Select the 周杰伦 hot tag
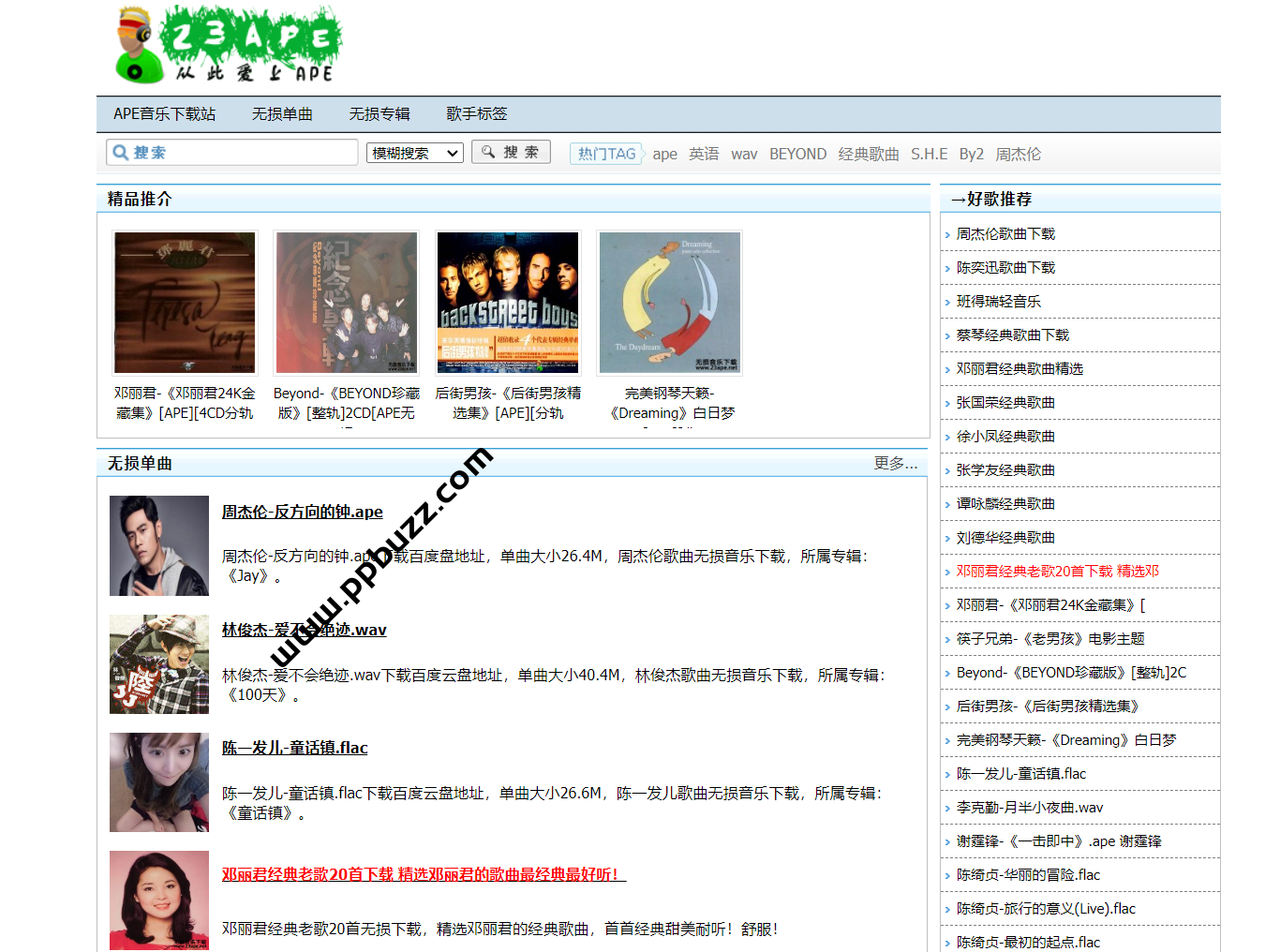The width and height of the screenshot is (1280, 952). (x=1019, y=154)
